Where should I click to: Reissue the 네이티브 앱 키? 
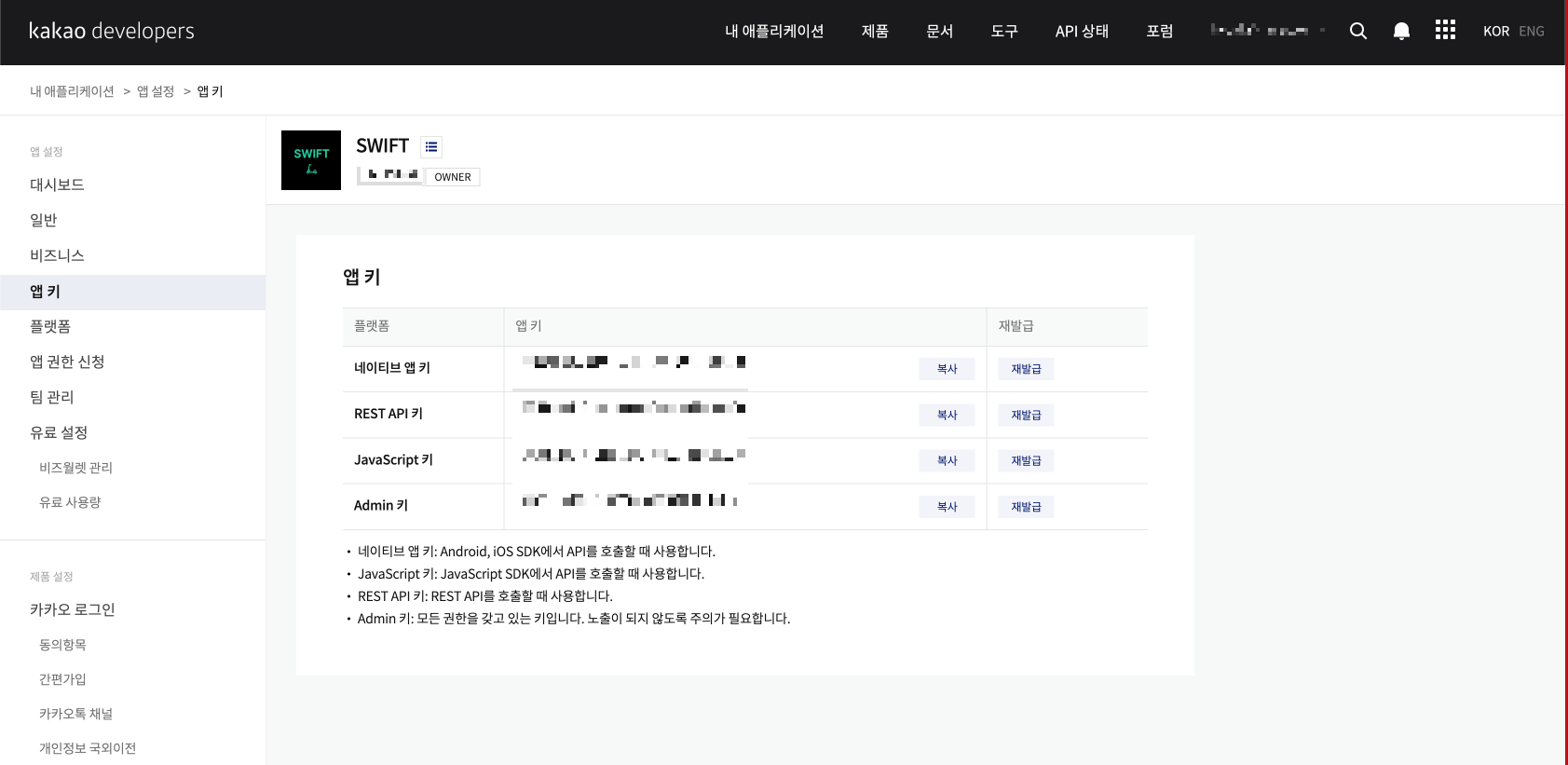pyautogui.click(x=1026, y=369)
